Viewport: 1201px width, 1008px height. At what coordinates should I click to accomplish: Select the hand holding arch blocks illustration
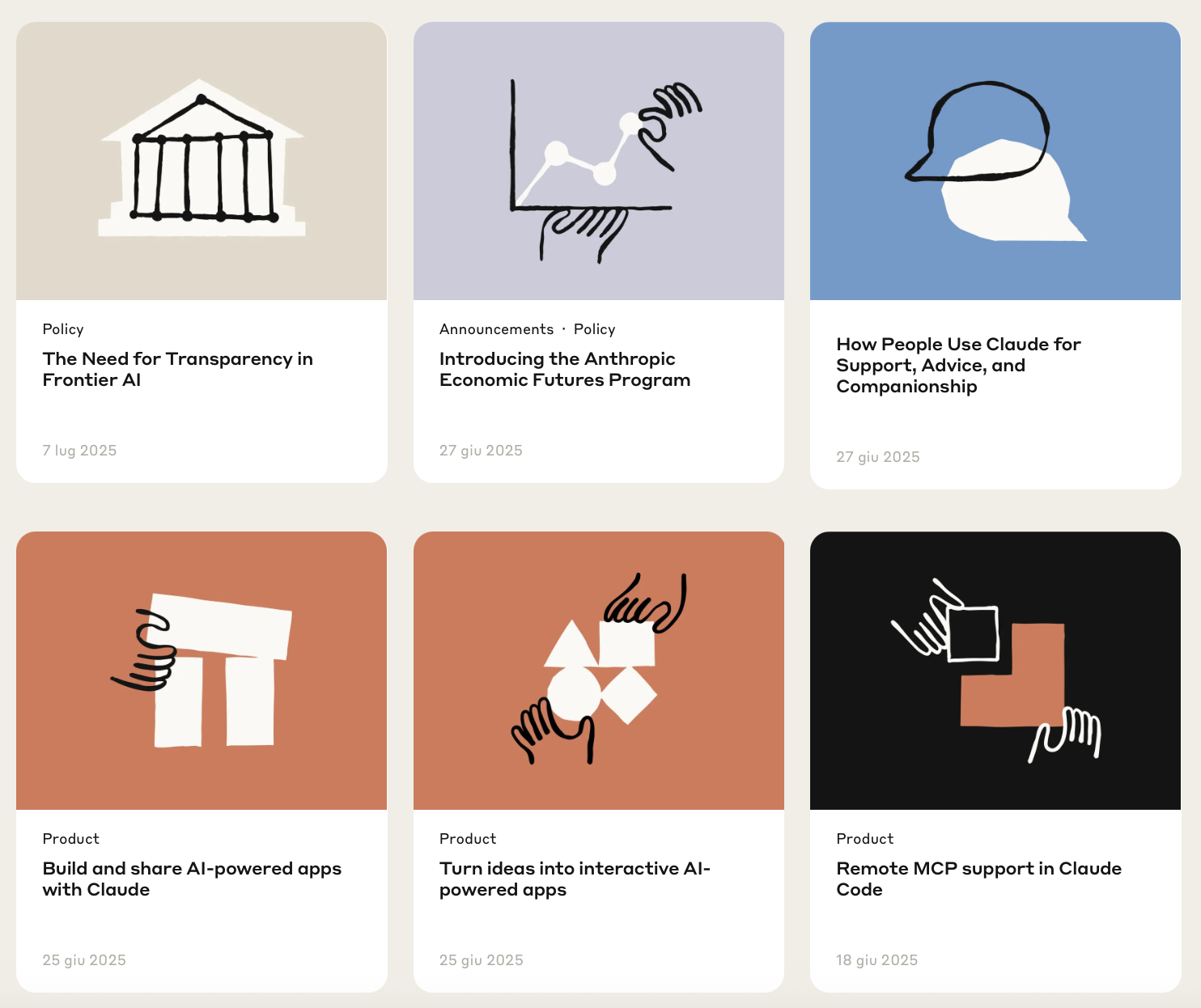coord(202,670)
